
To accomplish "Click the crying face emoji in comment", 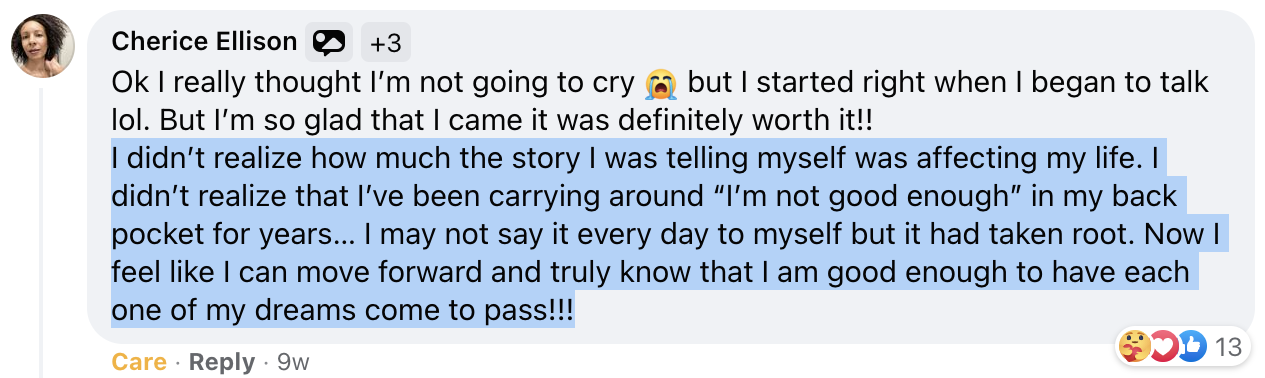I will pos(661,82).
